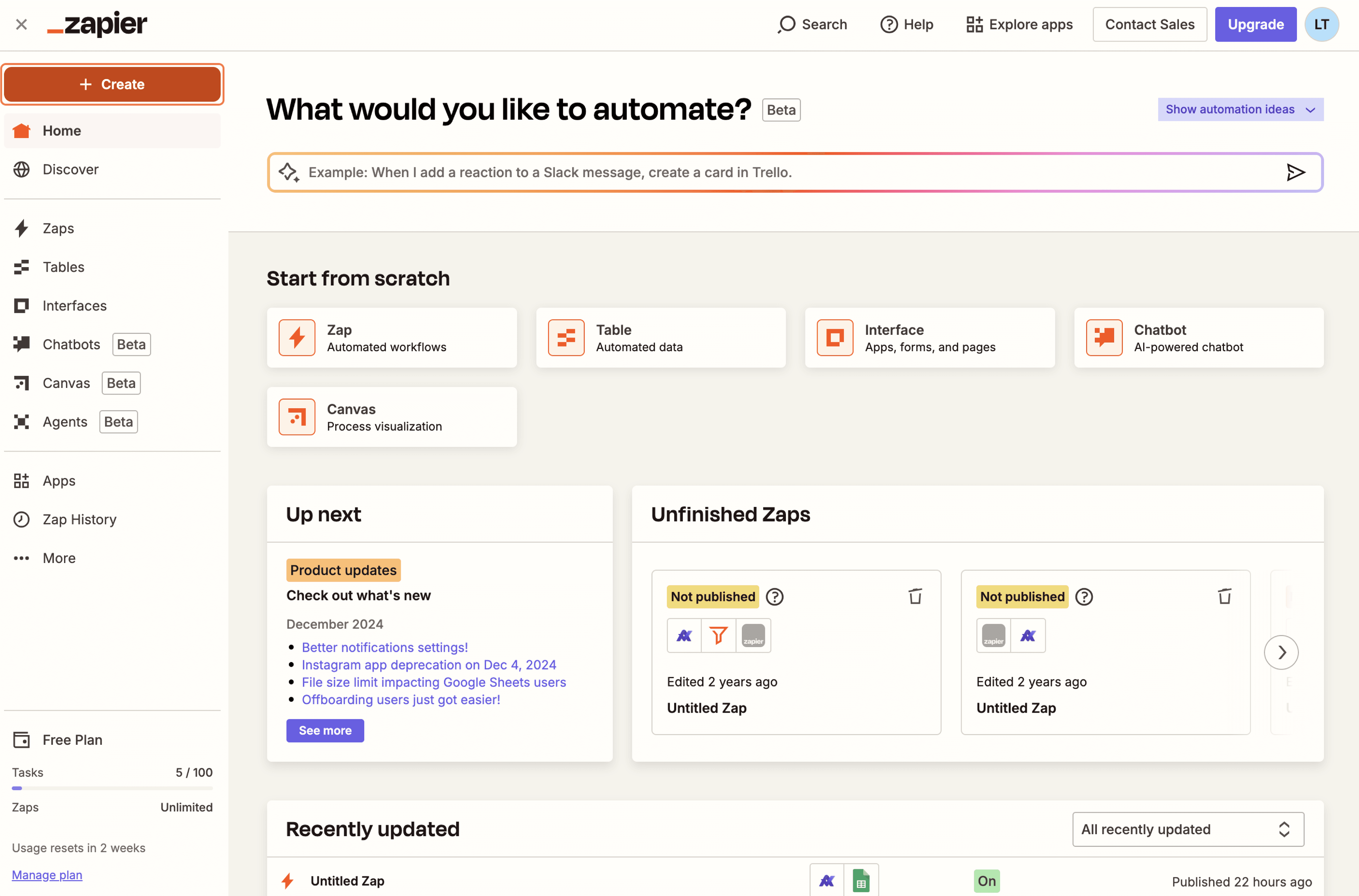
Task: Click the Discover globe icon
Action: (x=21, y=170)
